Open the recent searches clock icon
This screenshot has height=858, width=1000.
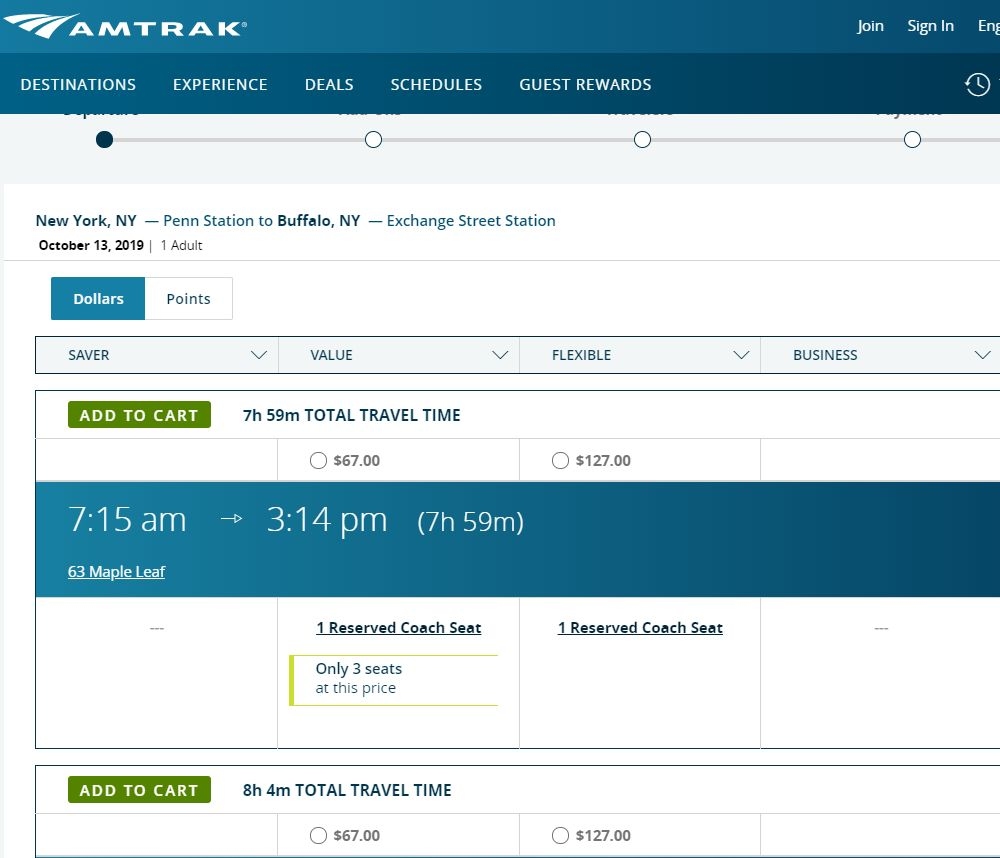pos(977,85)
